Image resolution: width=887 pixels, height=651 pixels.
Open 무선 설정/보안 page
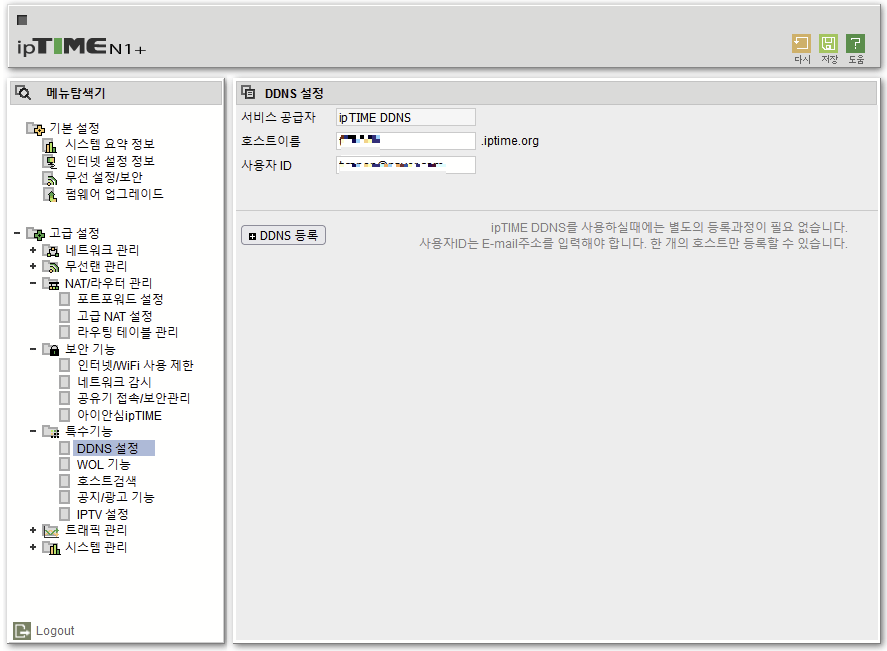(x=104, y=178)
